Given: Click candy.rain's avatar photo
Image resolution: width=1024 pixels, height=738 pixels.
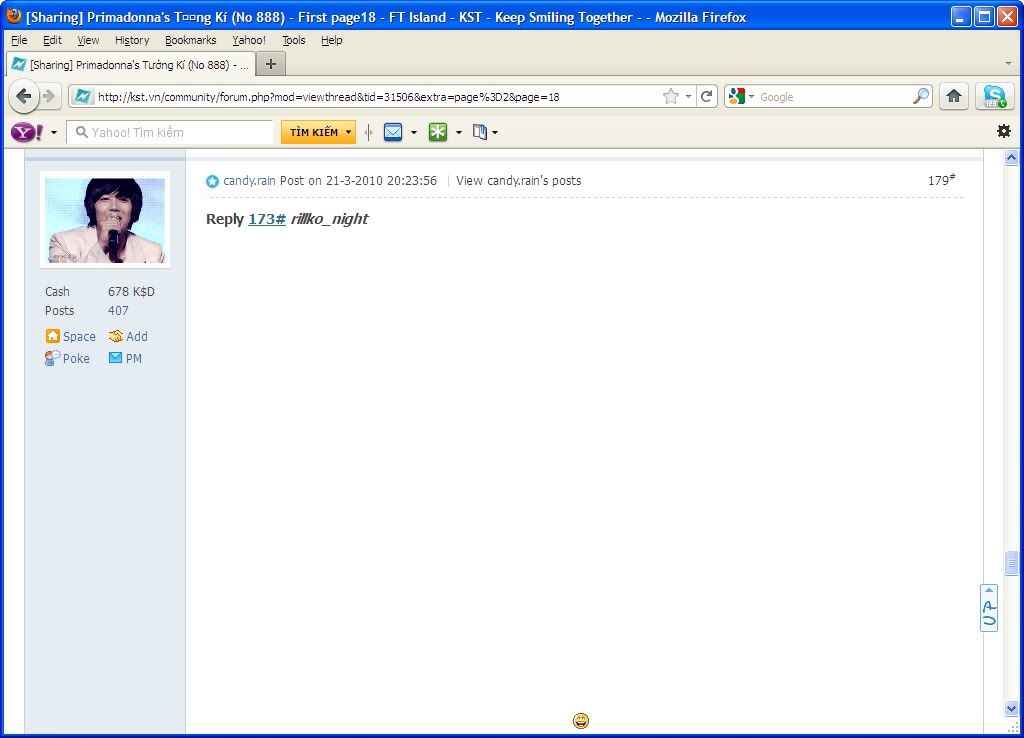Looking at the screenshot, I should pyautogui.click(x=105, y=220).
